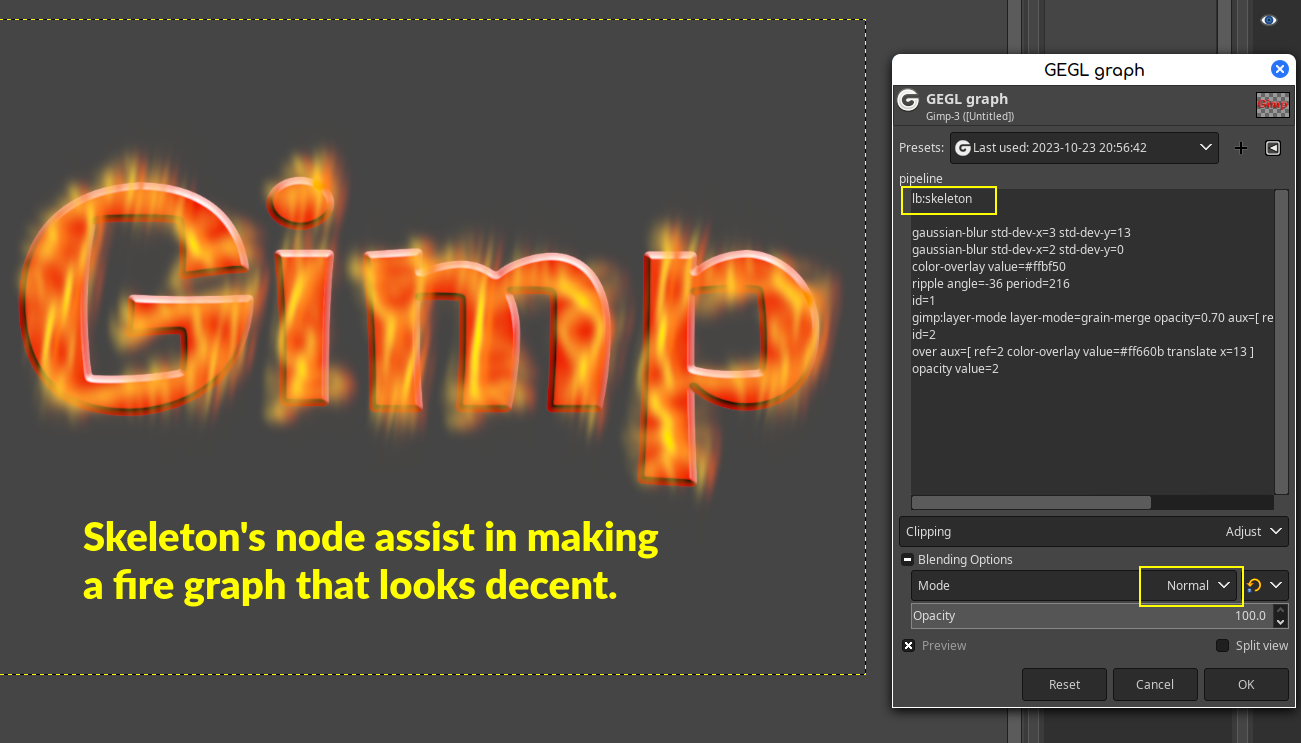
Task: Enable the Split view checkbox
Action: coord(1222,646)
